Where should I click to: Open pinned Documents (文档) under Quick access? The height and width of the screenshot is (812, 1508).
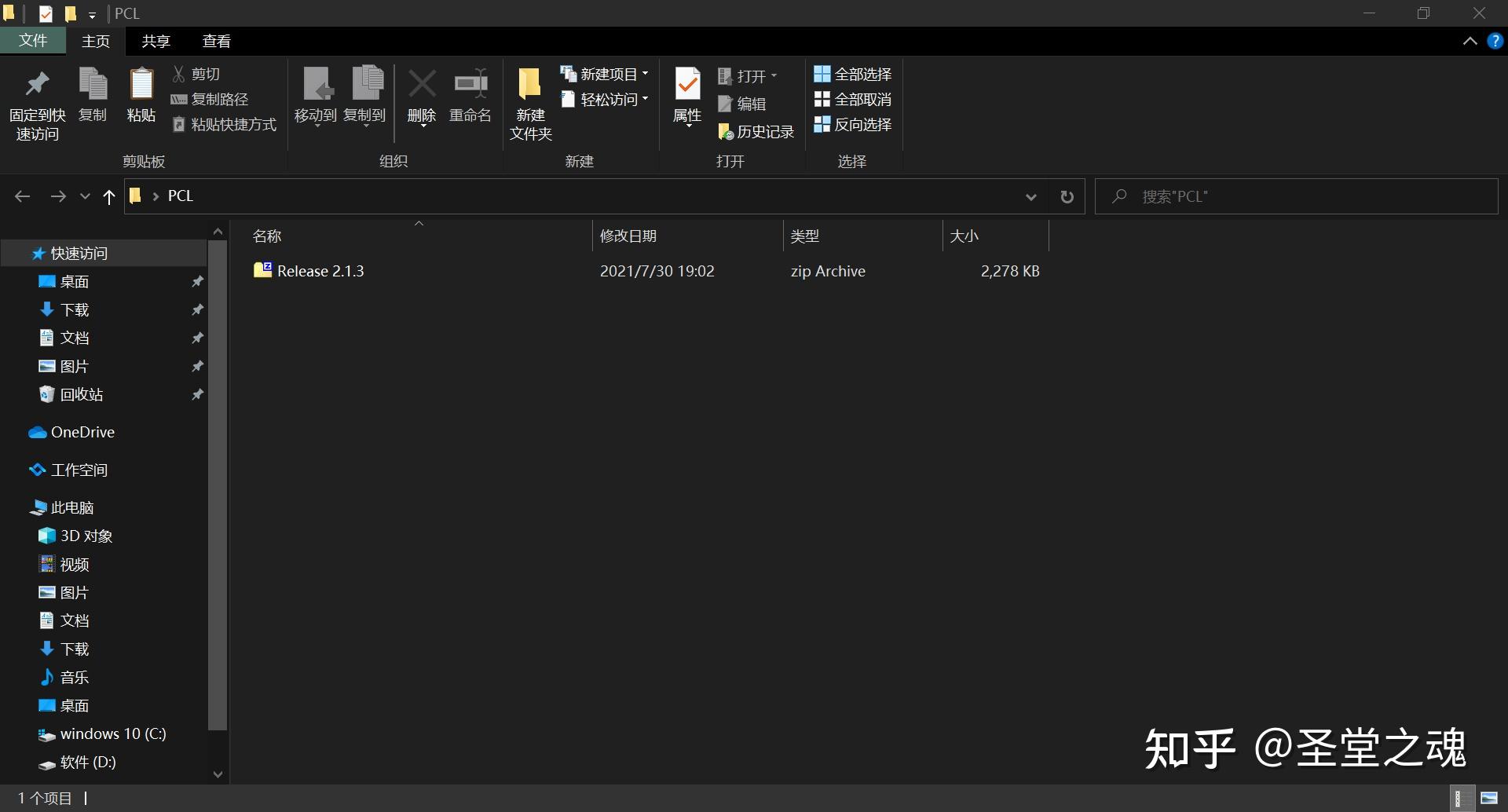click(104, 338)
